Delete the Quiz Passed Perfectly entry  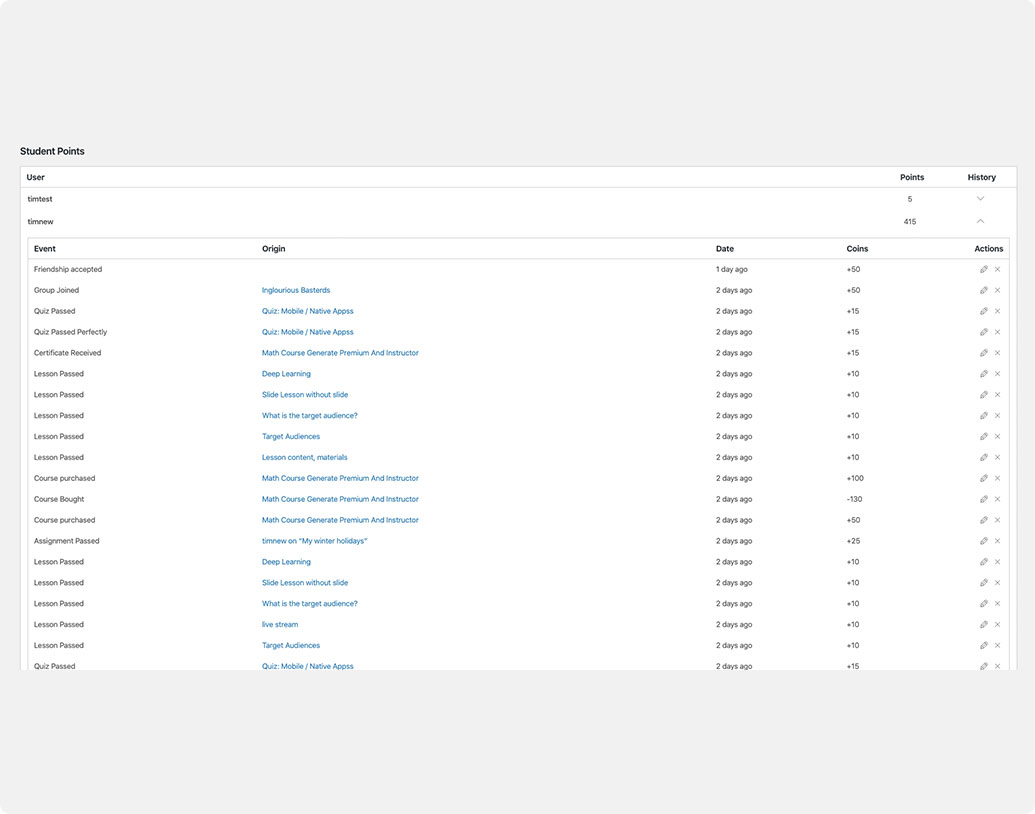tap(997, 332)
